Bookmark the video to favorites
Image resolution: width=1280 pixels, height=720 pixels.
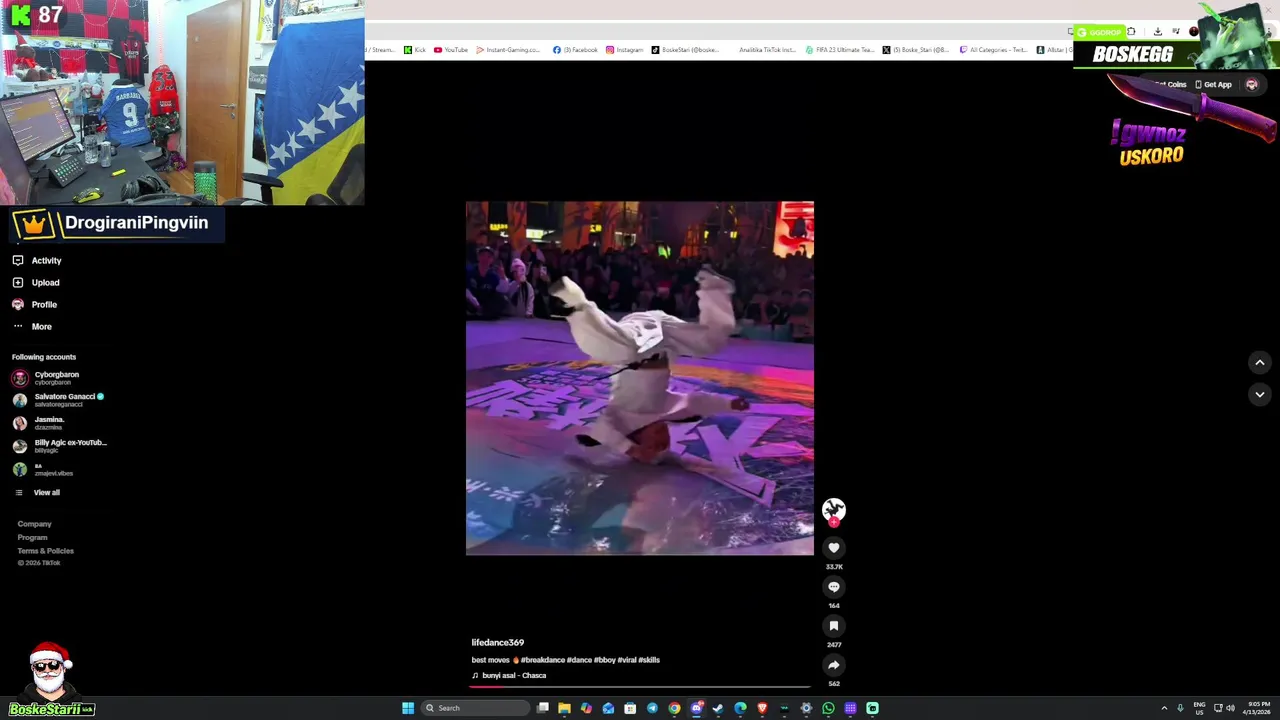pyautogui.click(x=834, y=626)
